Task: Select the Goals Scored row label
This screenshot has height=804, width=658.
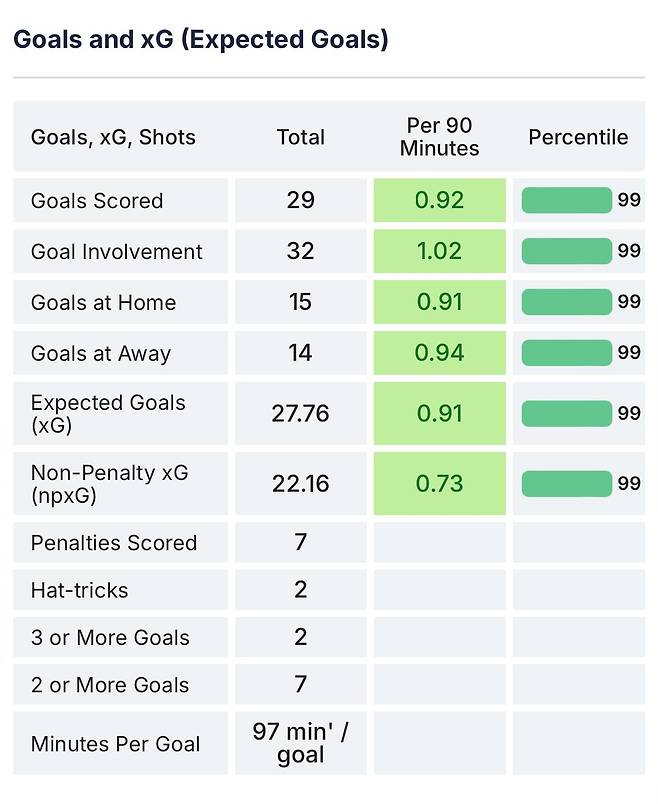Action: pyautogui.click(x=97, y=201)
